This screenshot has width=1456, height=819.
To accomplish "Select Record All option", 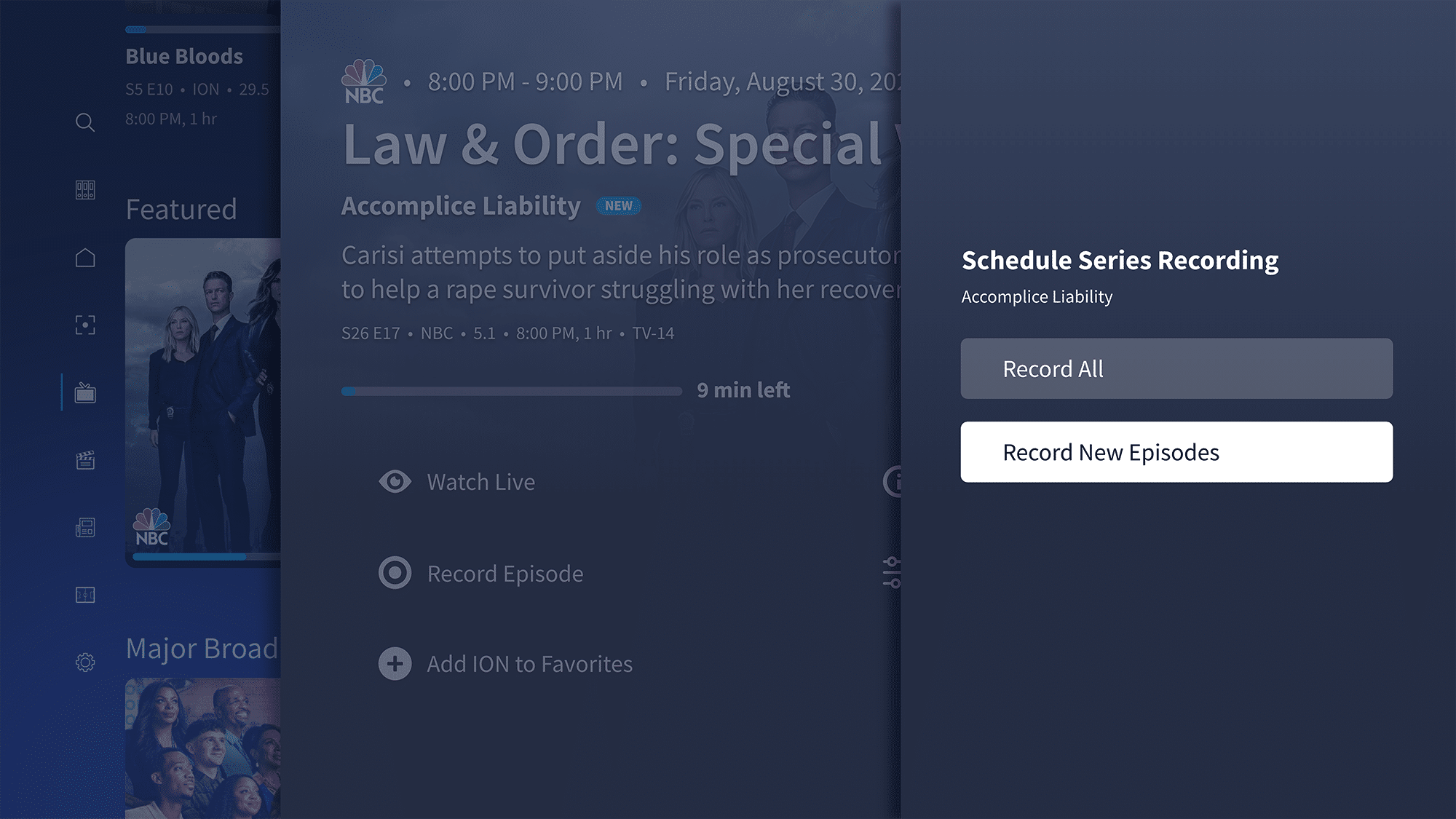I will coord(1176,368).
